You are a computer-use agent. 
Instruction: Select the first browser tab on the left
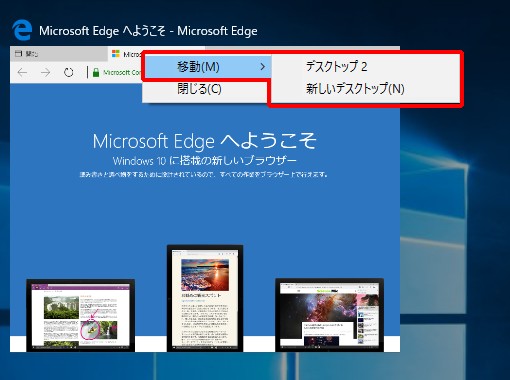(x=59, y=54)
